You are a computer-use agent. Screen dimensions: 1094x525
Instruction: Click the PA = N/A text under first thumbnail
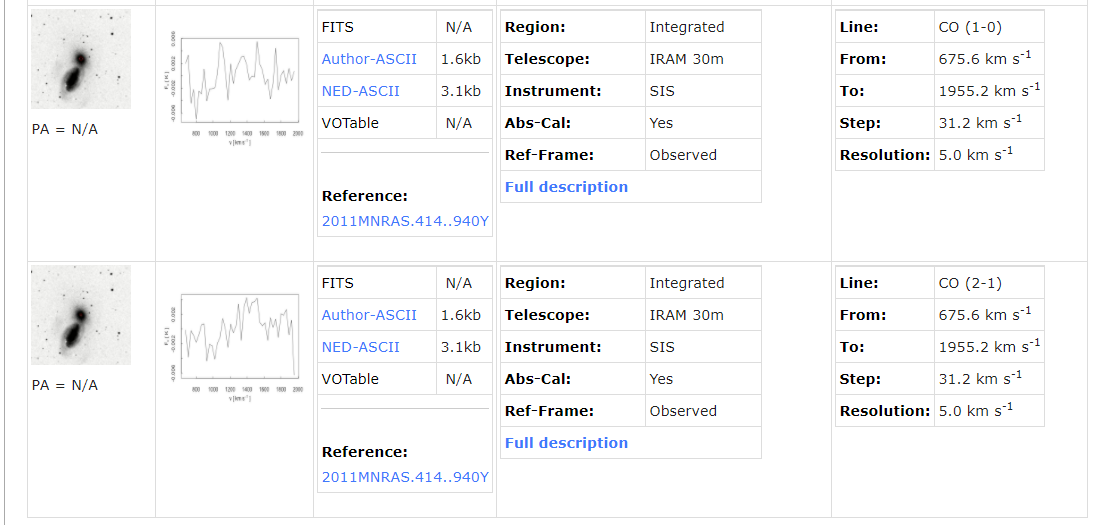[65, 129]
